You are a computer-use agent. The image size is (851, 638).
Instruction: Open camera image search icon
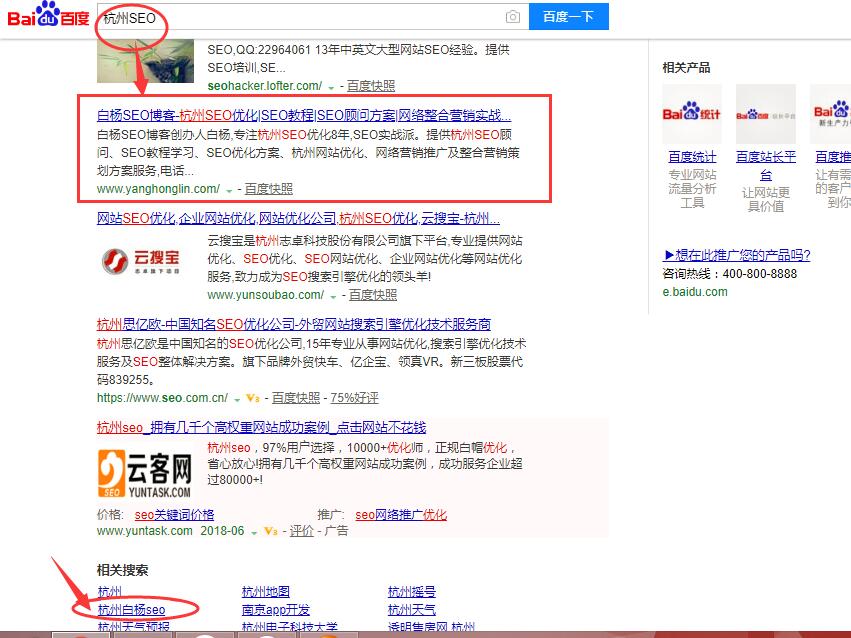[512, 17]
